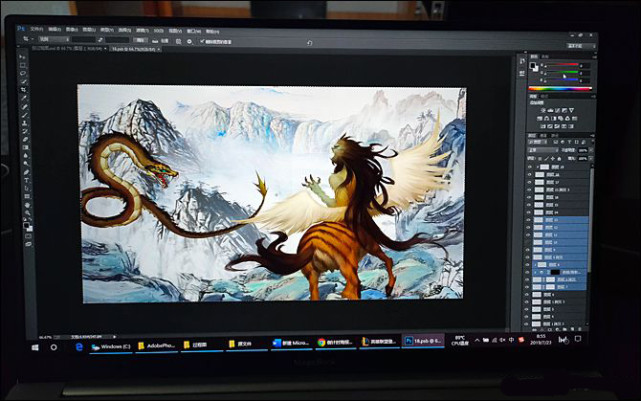Click the lock position icon in Layers
The height and width of the screenshot is (401, 641).
click(x=553, y=159)
